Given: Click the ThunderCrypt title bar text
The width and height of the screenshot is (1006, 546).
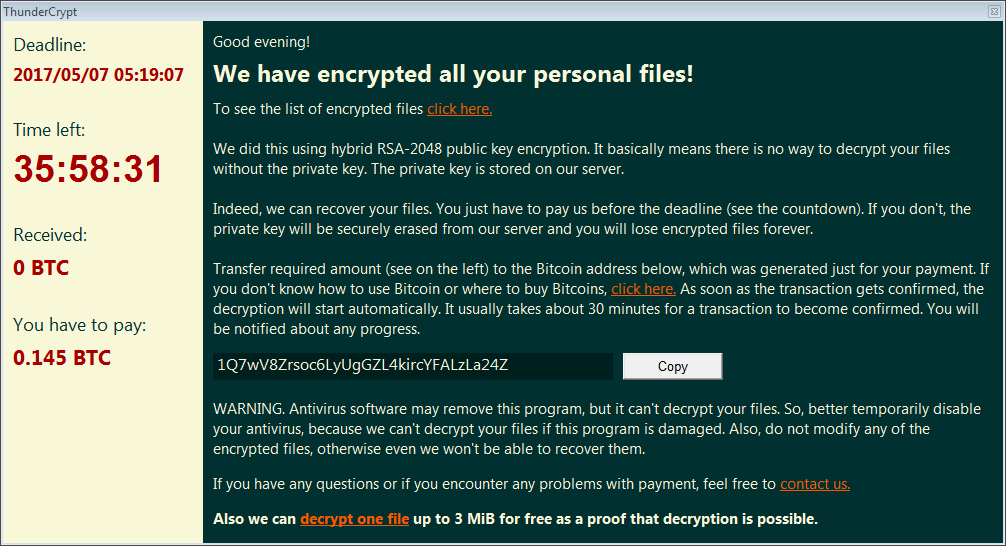Looking at the screenshot, I should tap(40, 12).
